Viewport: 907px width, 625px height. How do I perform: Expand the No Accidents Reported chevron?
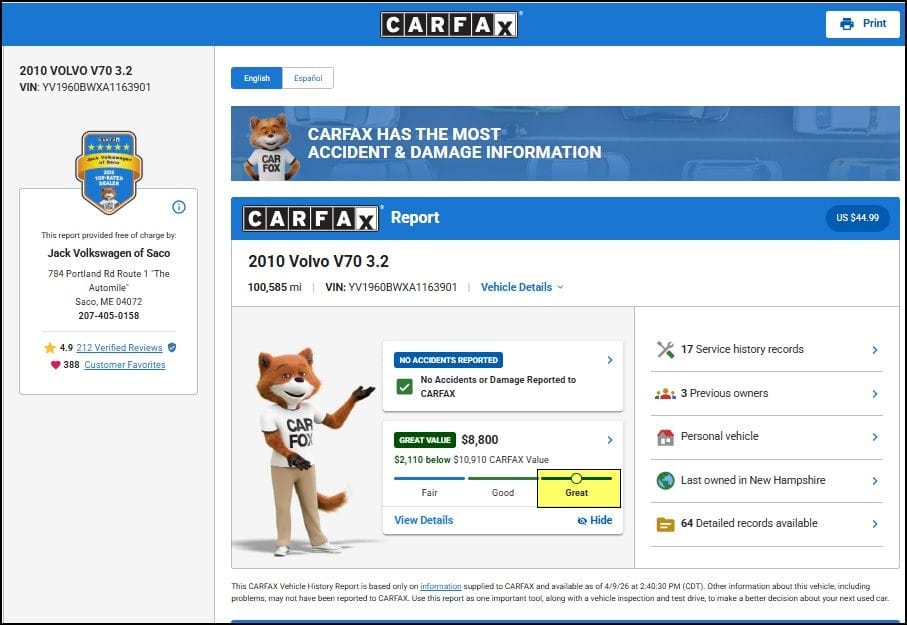[610, 360]
